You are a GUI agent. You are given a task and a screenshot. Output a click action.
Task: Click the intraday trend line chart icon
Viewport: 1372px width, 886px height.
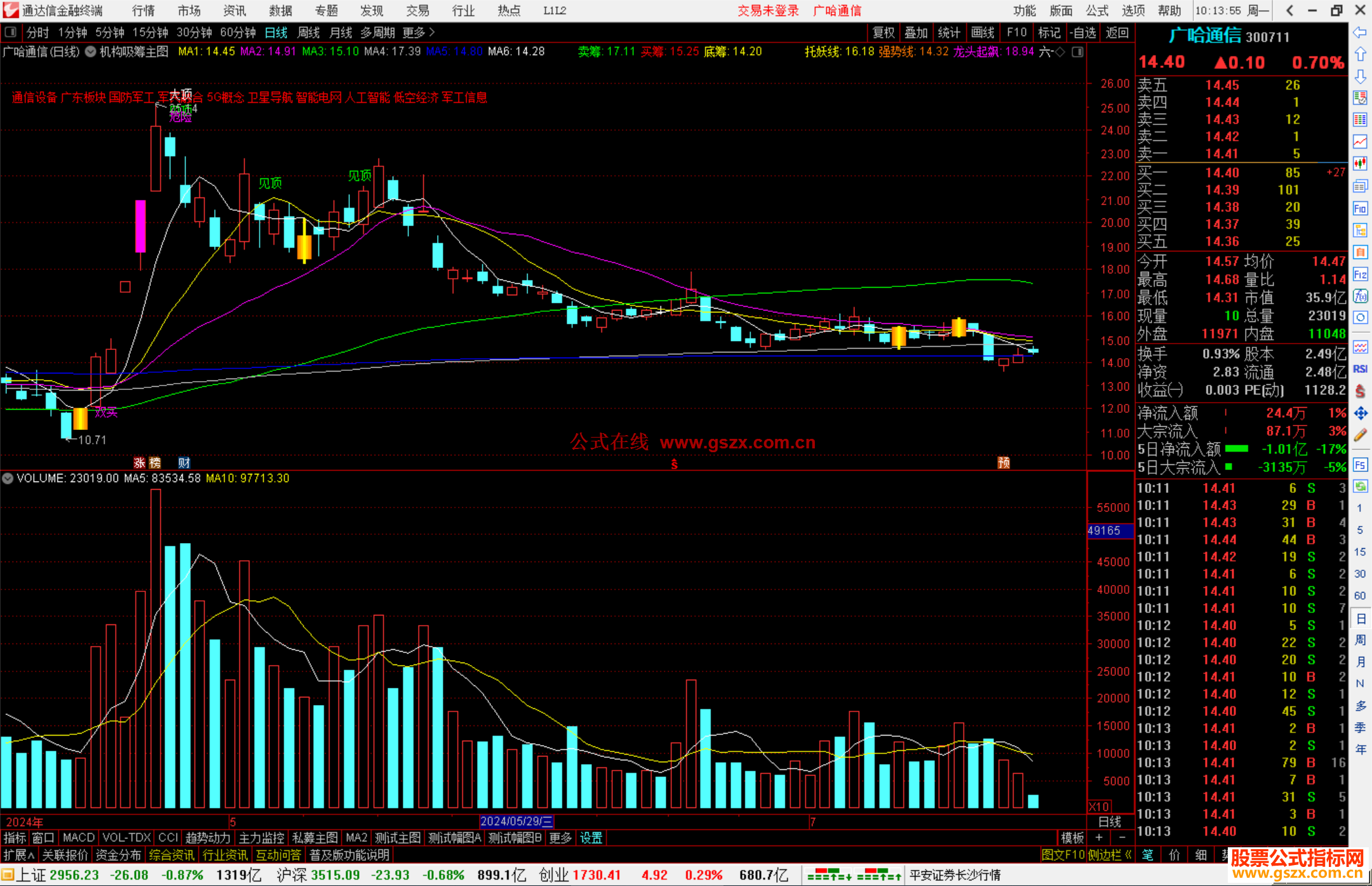tap(1360, 141)
